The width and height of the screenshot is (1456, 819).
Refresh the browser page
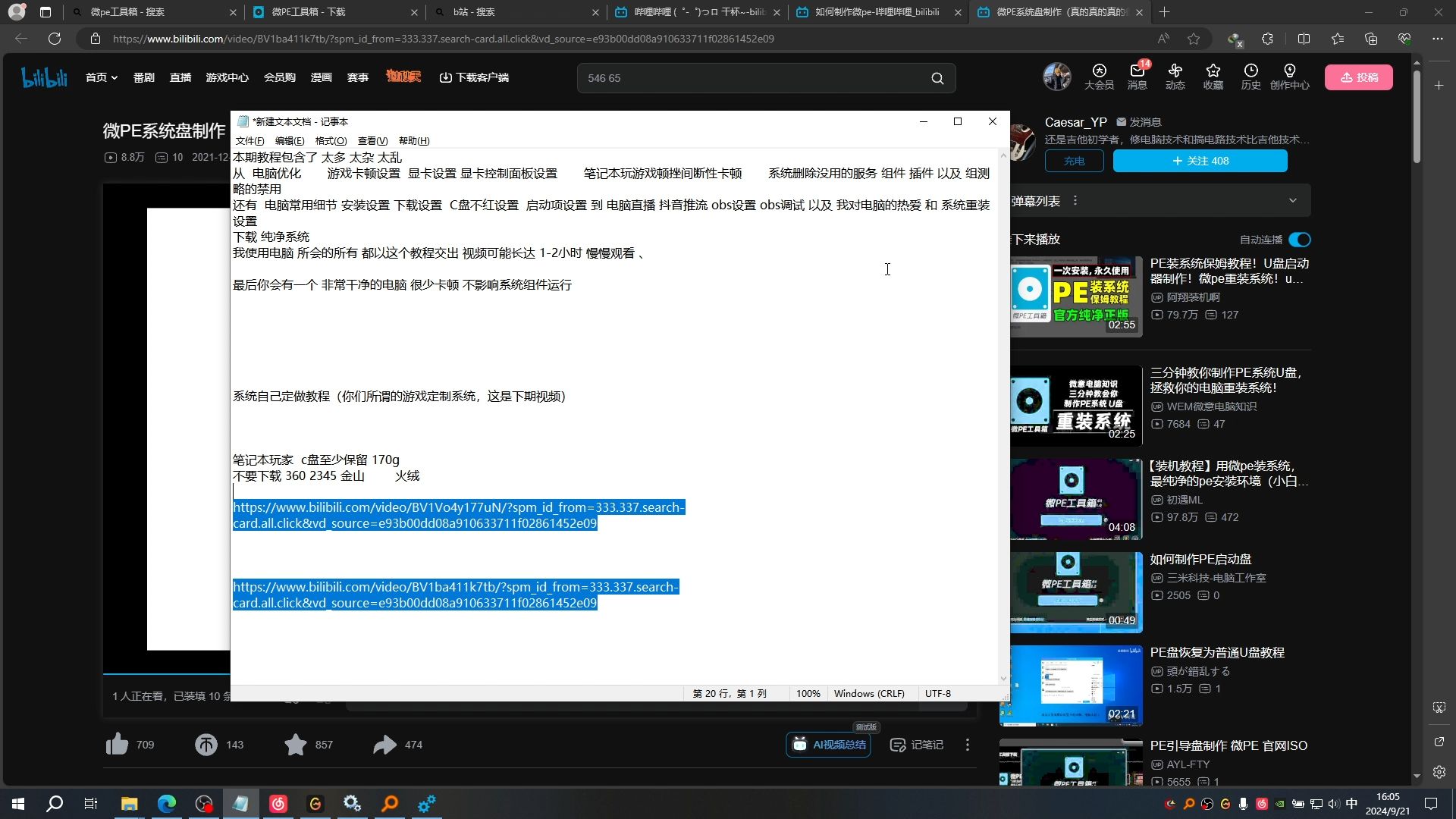tap(55, 39)
